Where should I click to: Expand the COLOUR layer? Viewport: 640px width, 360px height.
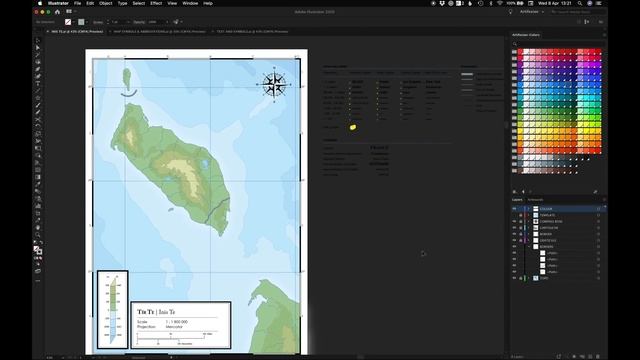coord(529,209)
